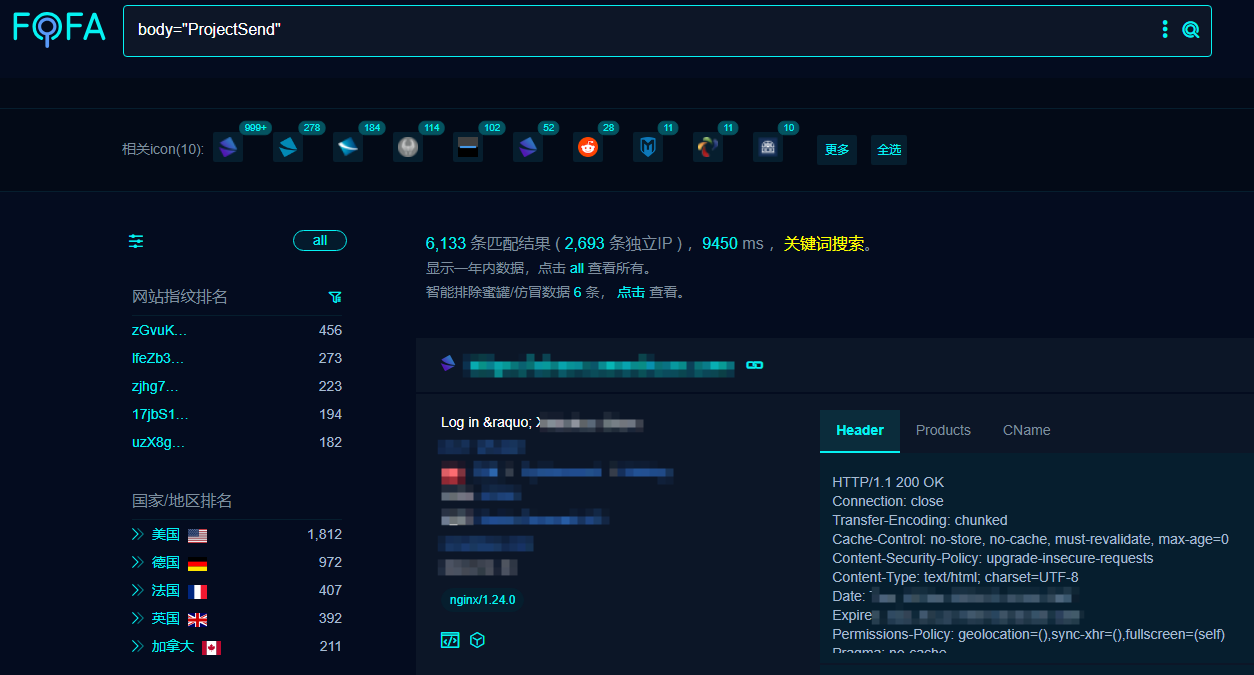The width and height of the screenshot is (1254, 675).
Task: Click 'HTTP/1.1 200 OK' header line
Action: pos(888,482)
